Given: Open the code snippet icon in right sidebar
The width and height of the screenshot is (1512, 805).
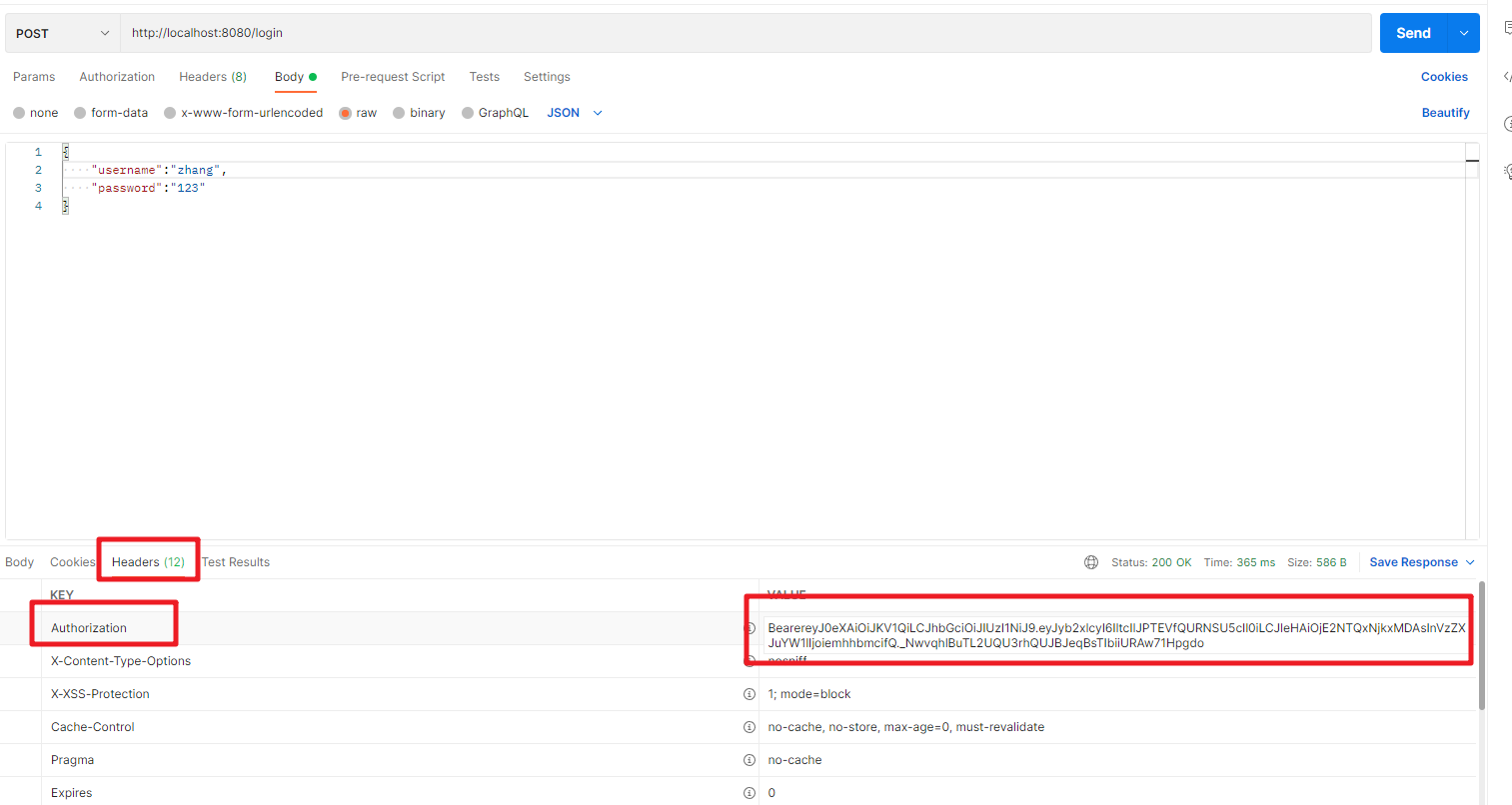Looking at the screenshot, I should click(1507, 76).
